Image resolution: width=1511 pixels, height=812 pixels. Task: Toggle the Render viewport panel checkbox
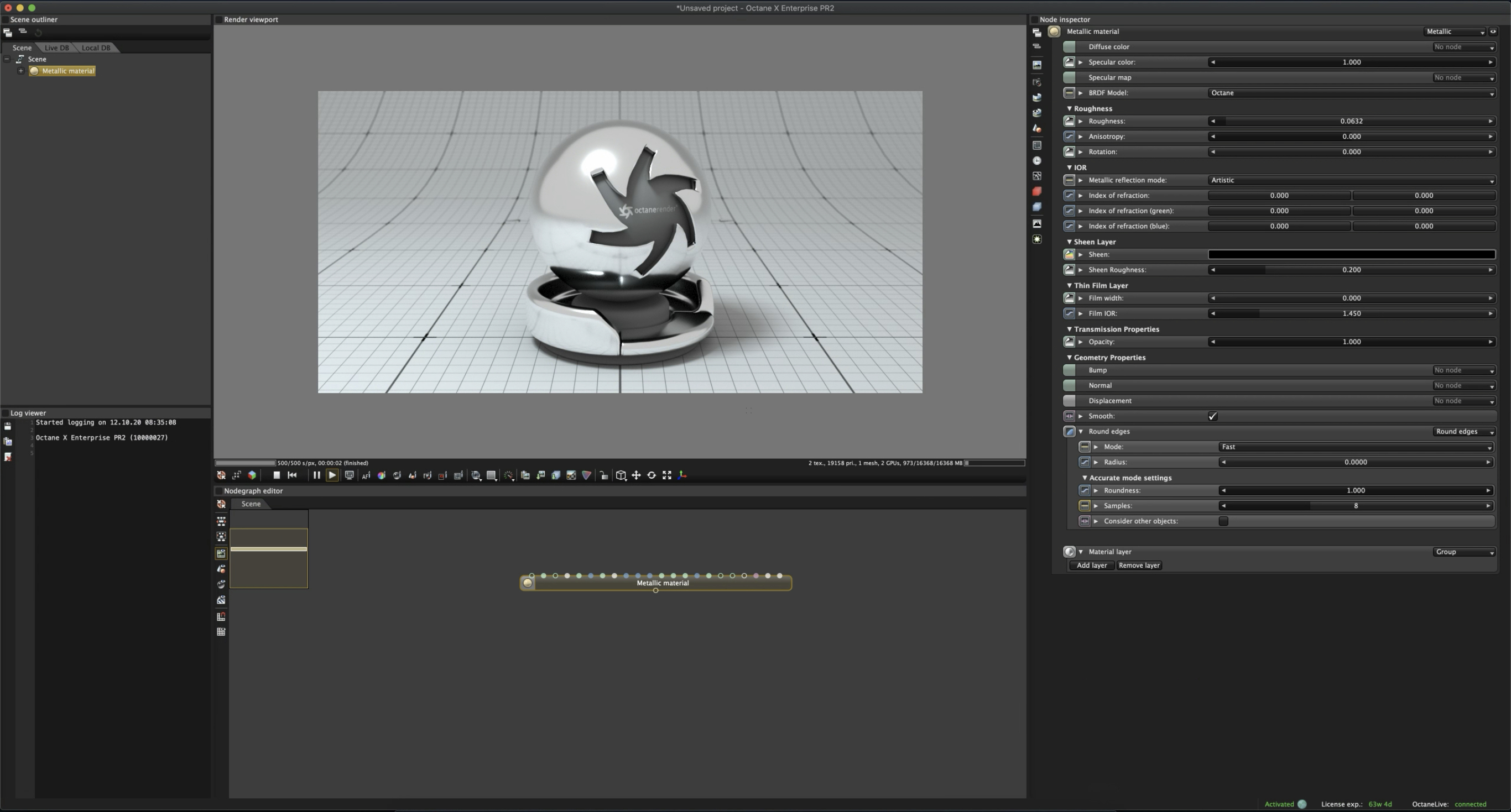(219, 19)
